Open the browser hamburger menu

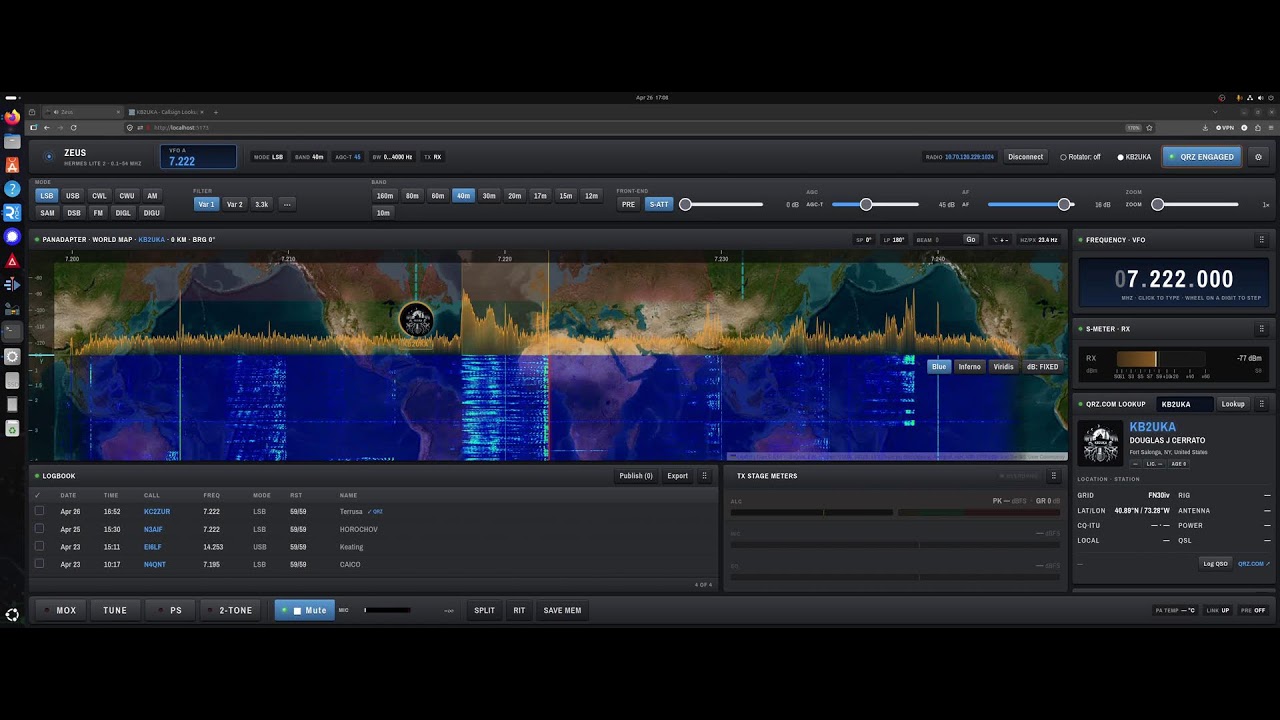point(1270,128)
